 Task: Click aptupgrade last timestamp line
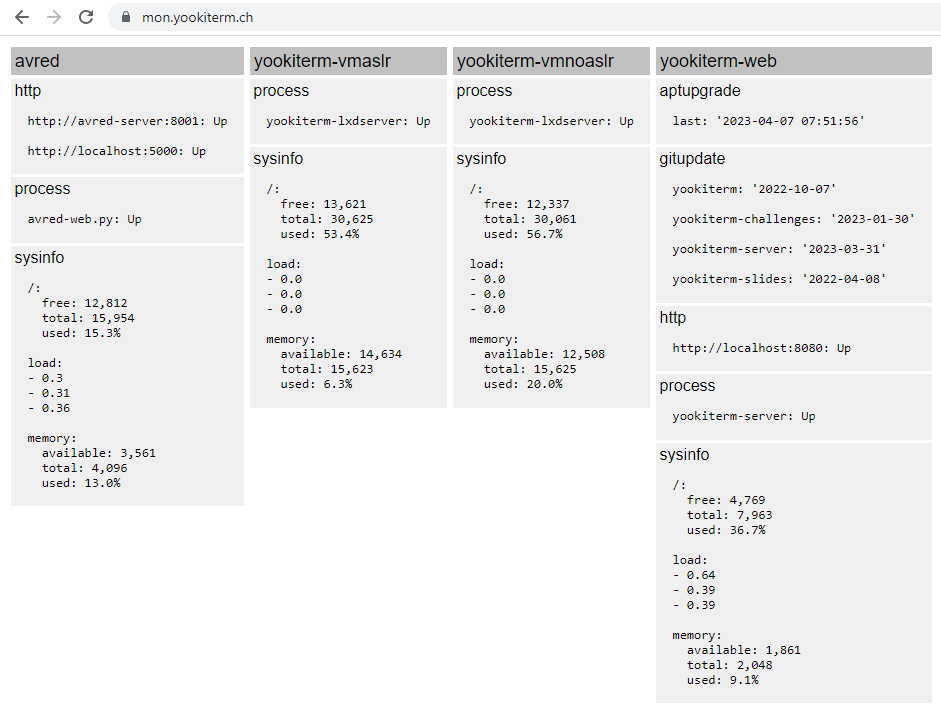(x=768, y=121)
